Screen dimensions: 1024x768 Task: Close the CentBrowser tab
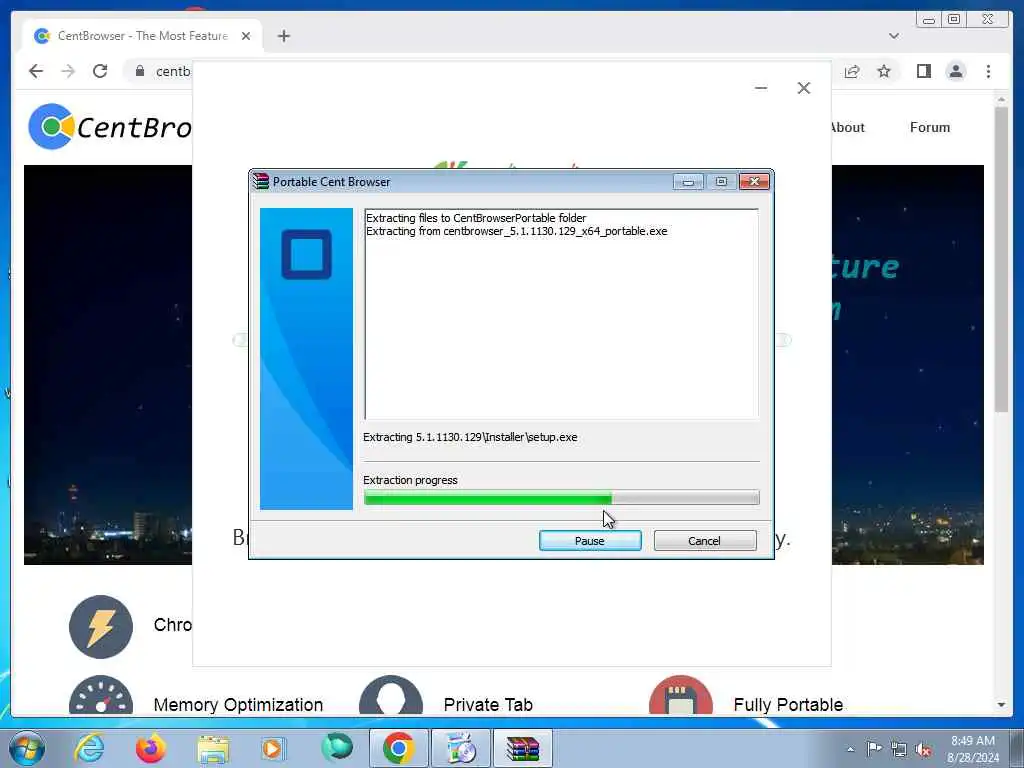coord(246,36)
